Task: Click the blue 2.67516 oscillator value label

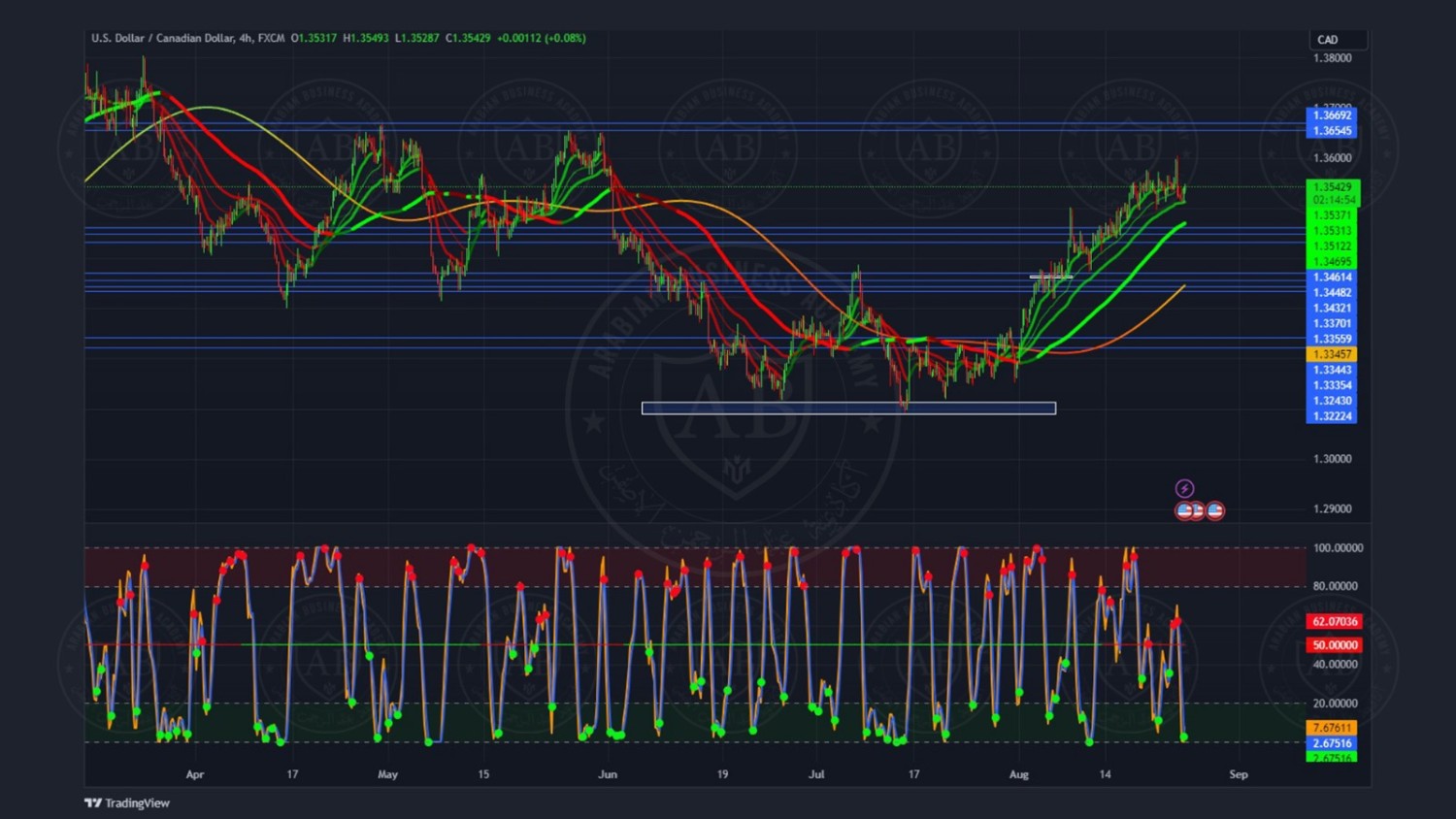Action: point(1332,743)
